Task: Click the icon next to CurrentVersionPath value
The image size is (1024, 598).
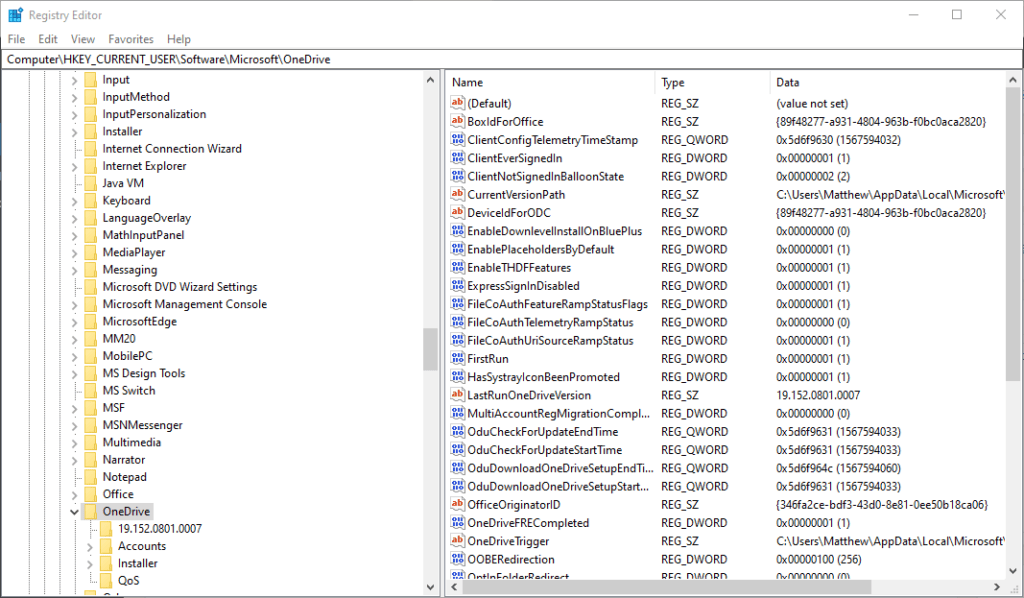Action: pyautogui.click(x=458, y=195)
